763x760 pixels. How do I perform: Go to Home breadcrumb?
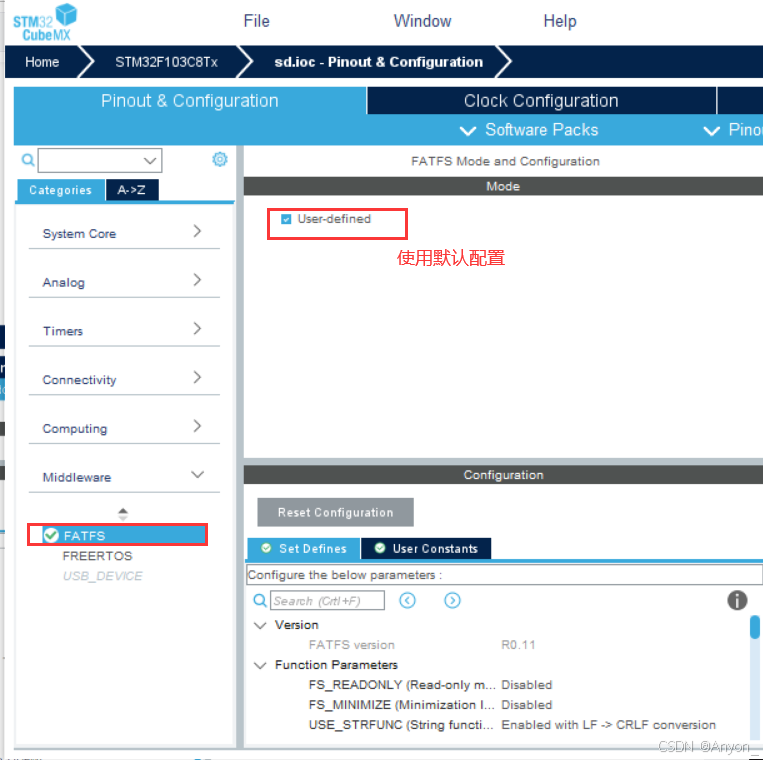42,62
